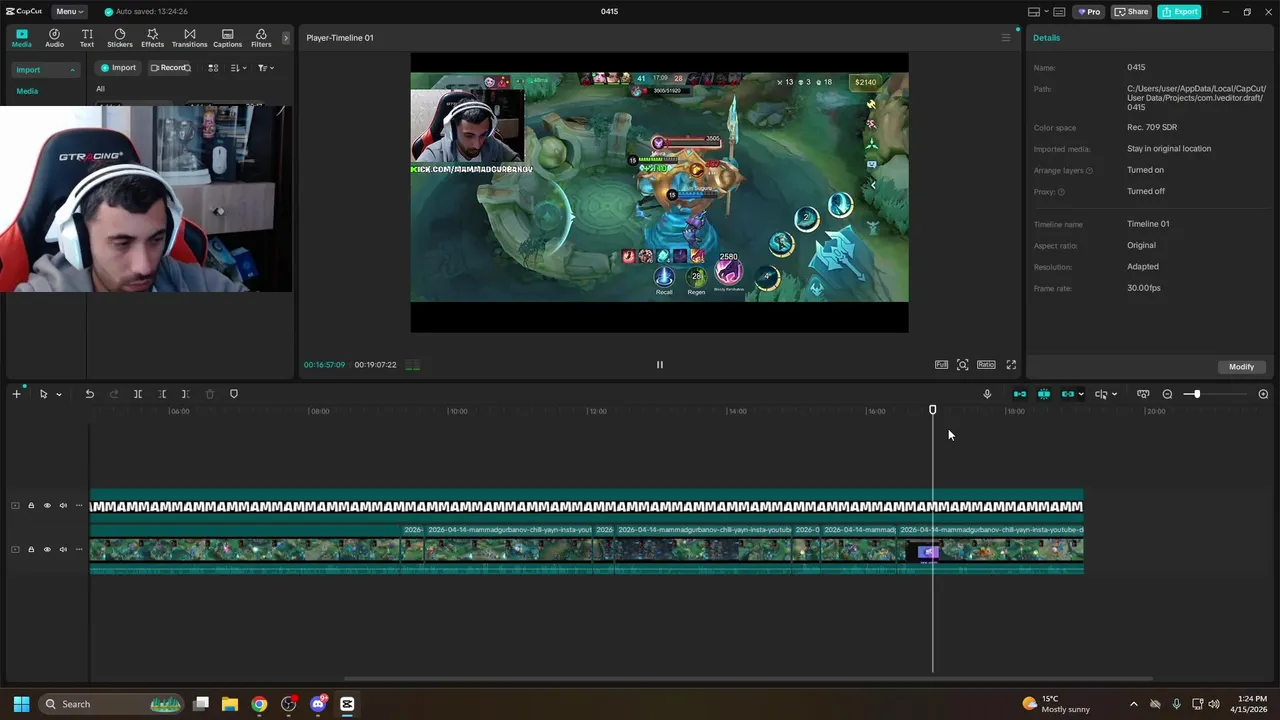
Task: Open the Pro upgrade button
Action: coord(1088,12)
